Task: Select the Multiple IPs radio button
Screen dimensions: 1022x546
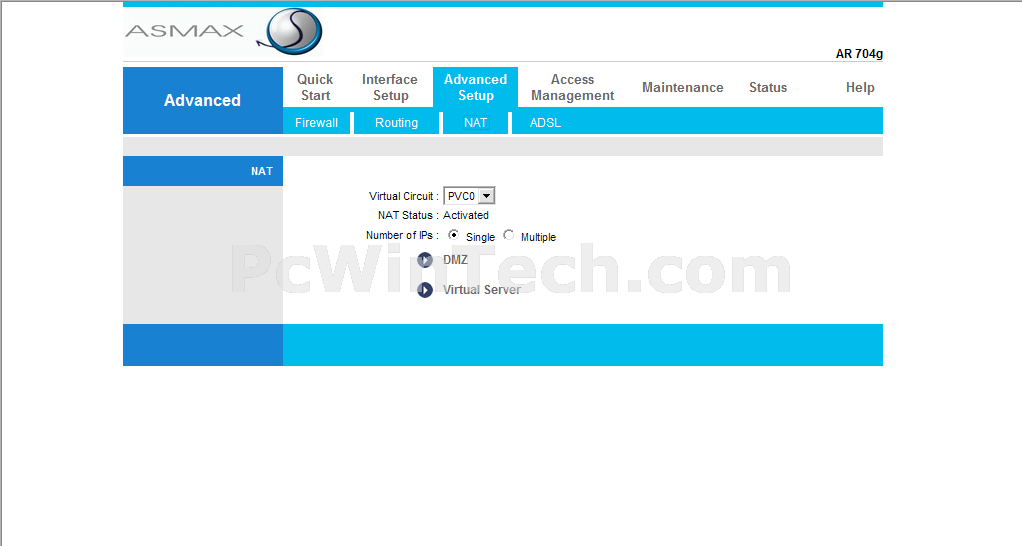Action: click(508, 235)
